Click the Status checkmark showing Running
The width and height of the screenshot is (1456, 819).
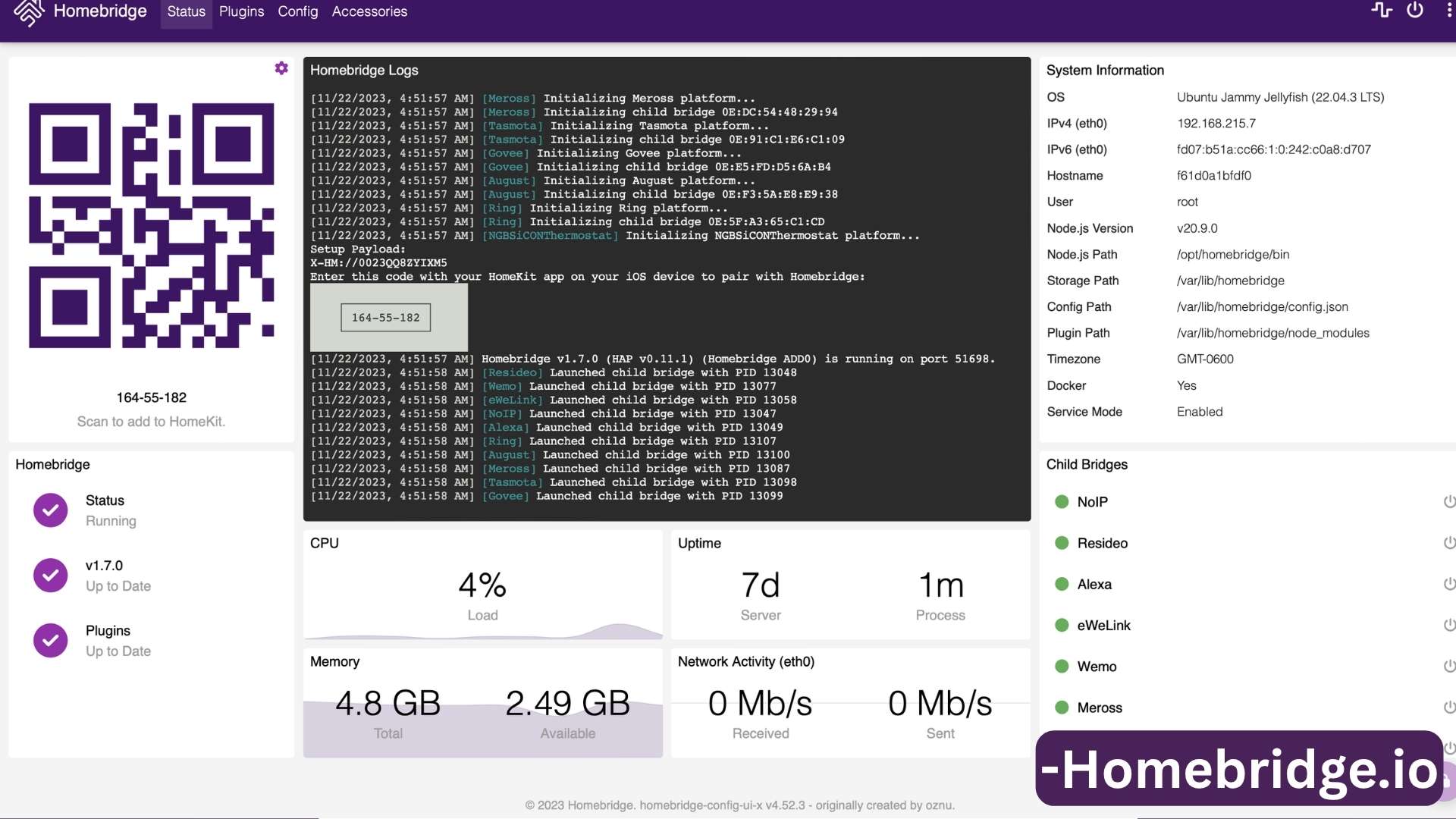[49, 510]
